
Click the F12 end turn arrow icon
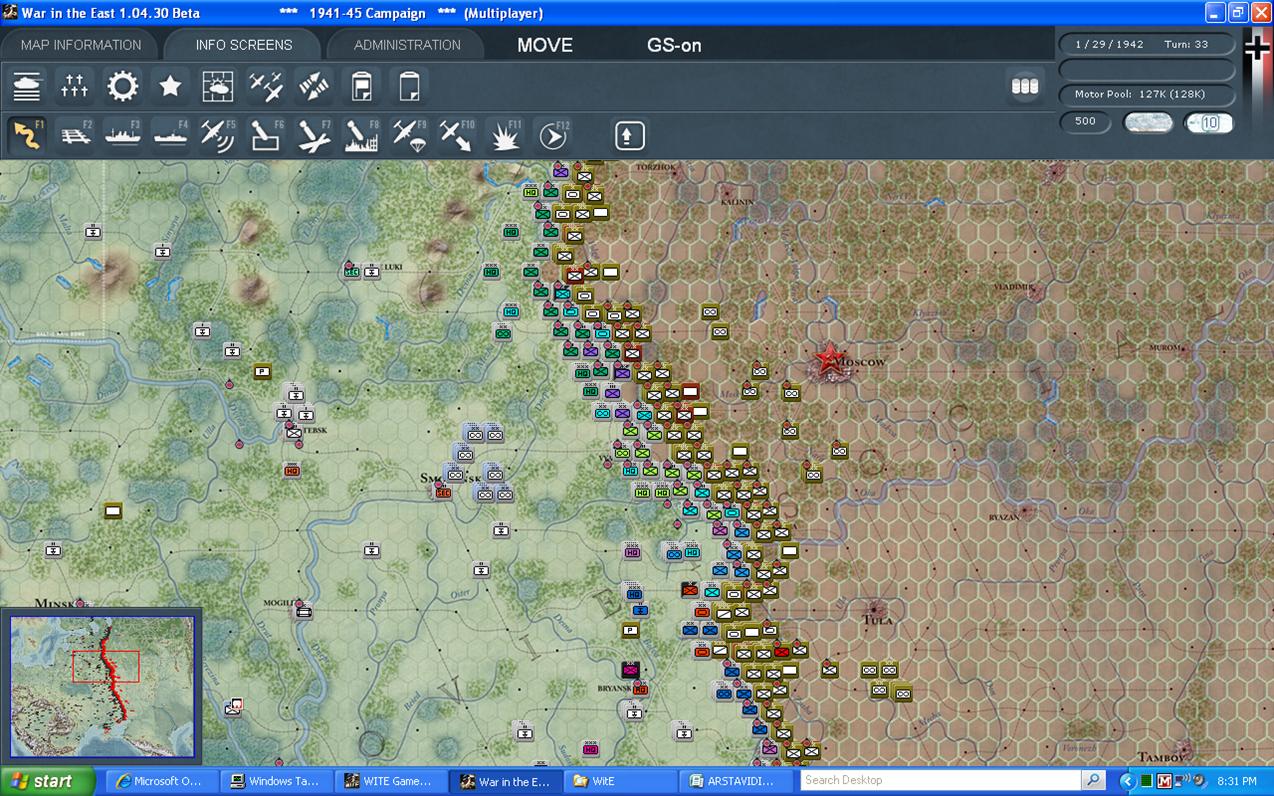tap(553, 135)
